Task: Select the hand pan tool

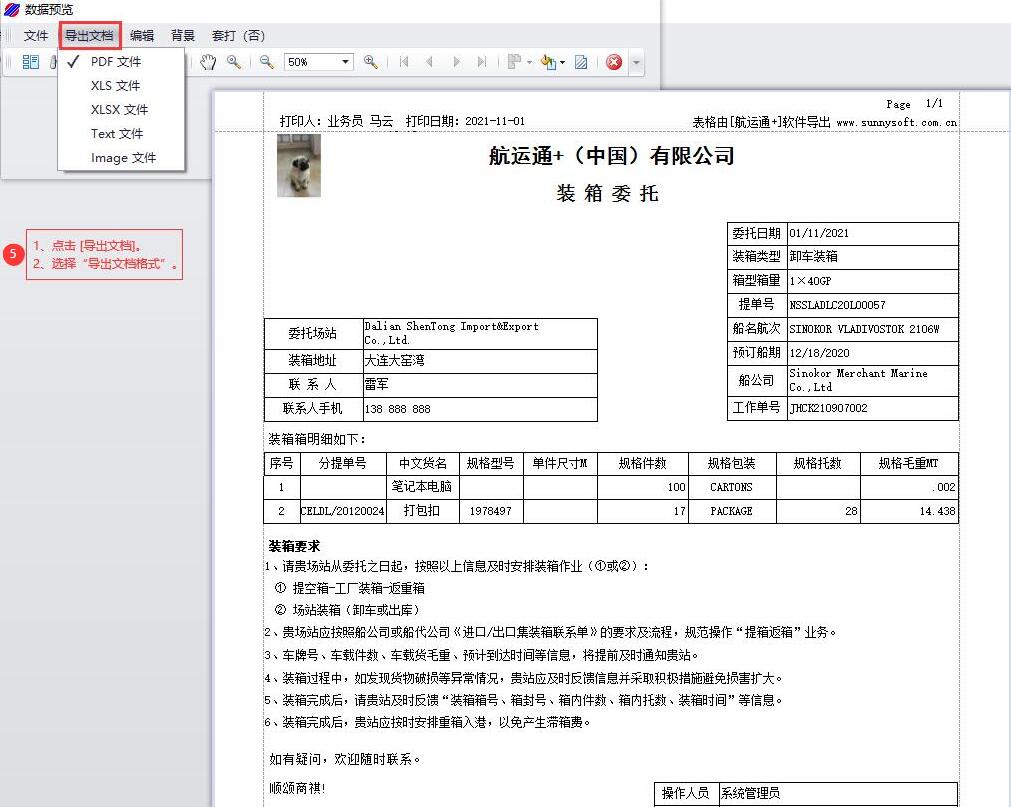Action: (x=208, y=62)
